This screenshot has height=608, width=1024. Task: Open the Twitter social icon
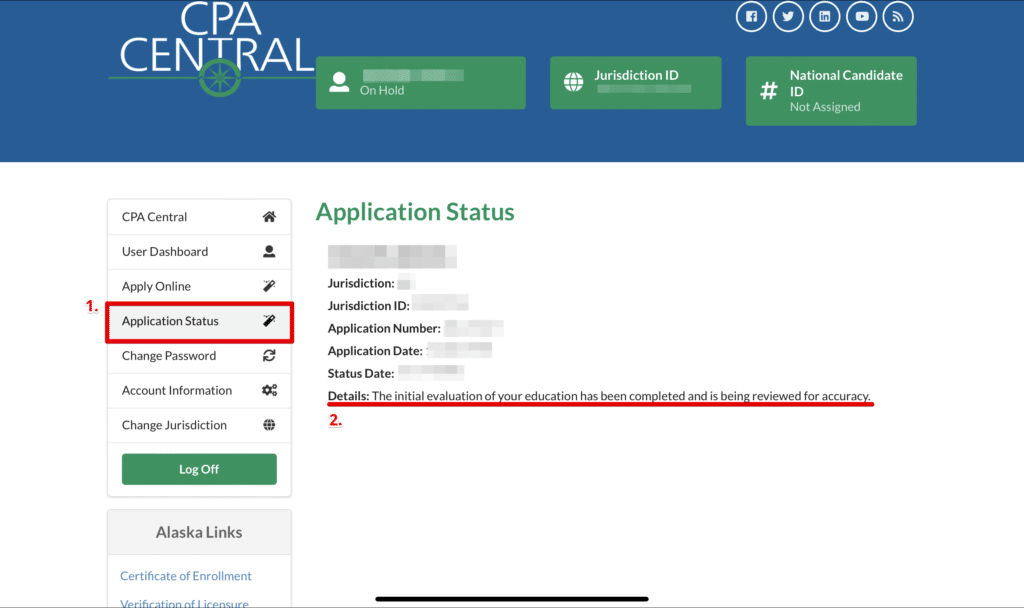(x=788, y=16)
